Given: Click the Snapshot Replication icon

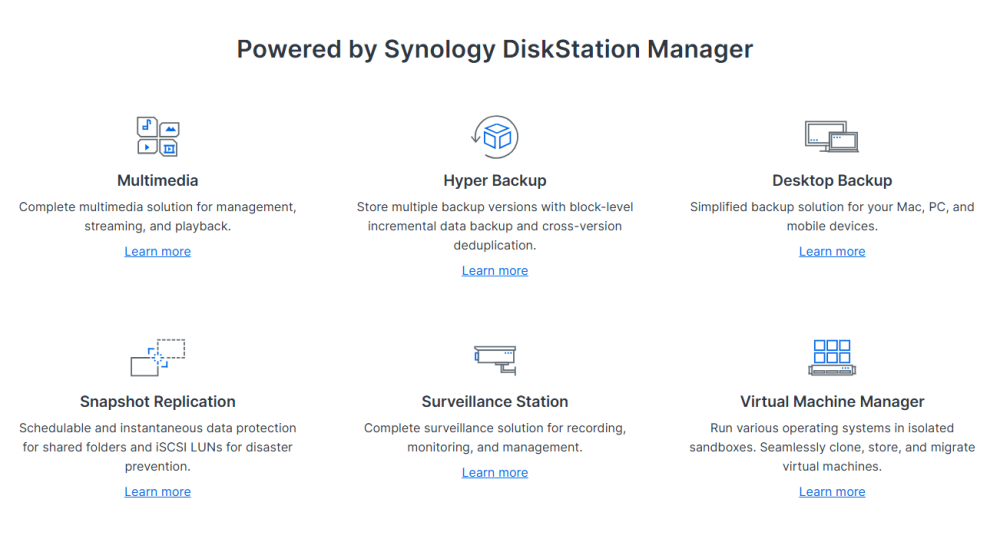Looking at the screenshot, I should pyautogui.click(x=158, y=358).
